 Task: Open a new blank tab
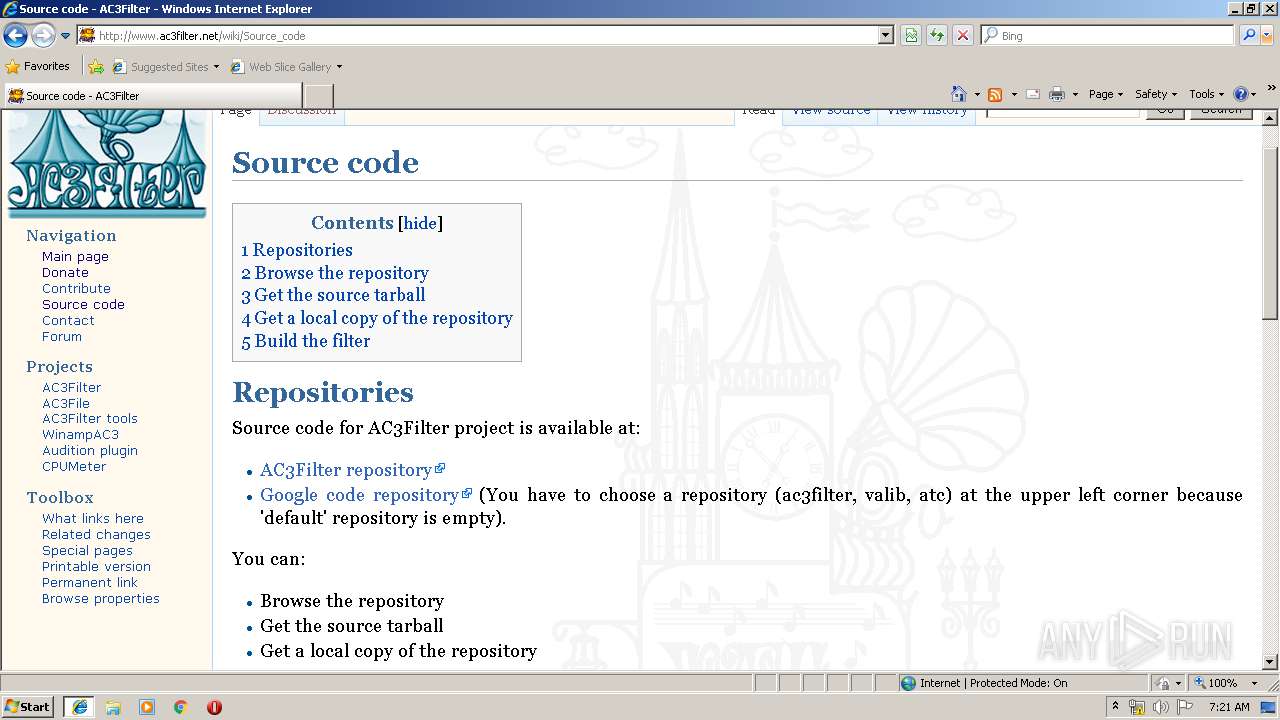(x=318, y=96)
